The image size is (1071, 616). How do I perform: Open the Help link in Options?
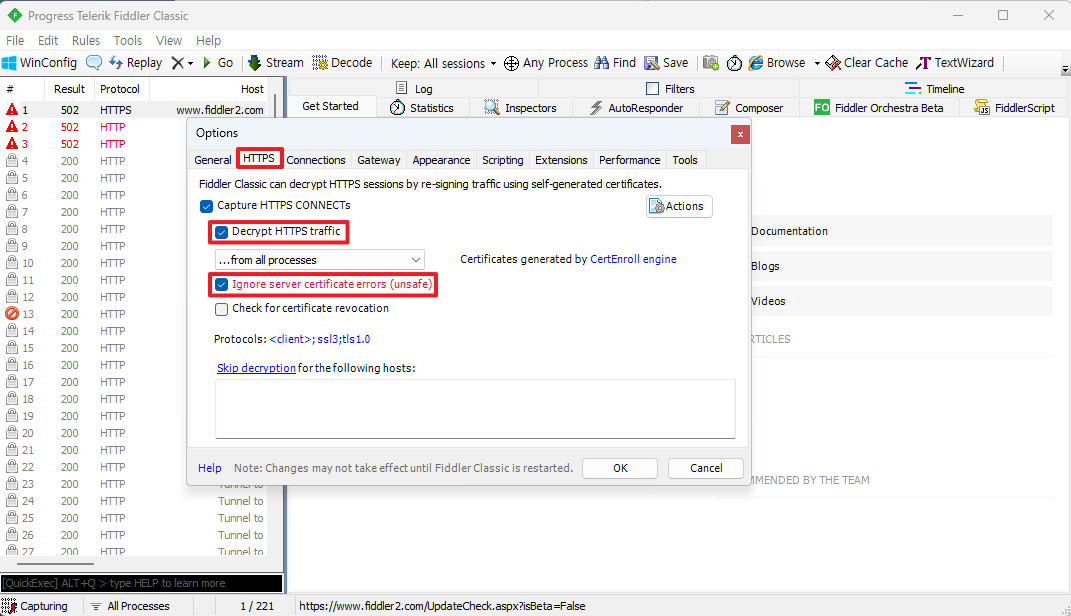[x=210, y=468]
